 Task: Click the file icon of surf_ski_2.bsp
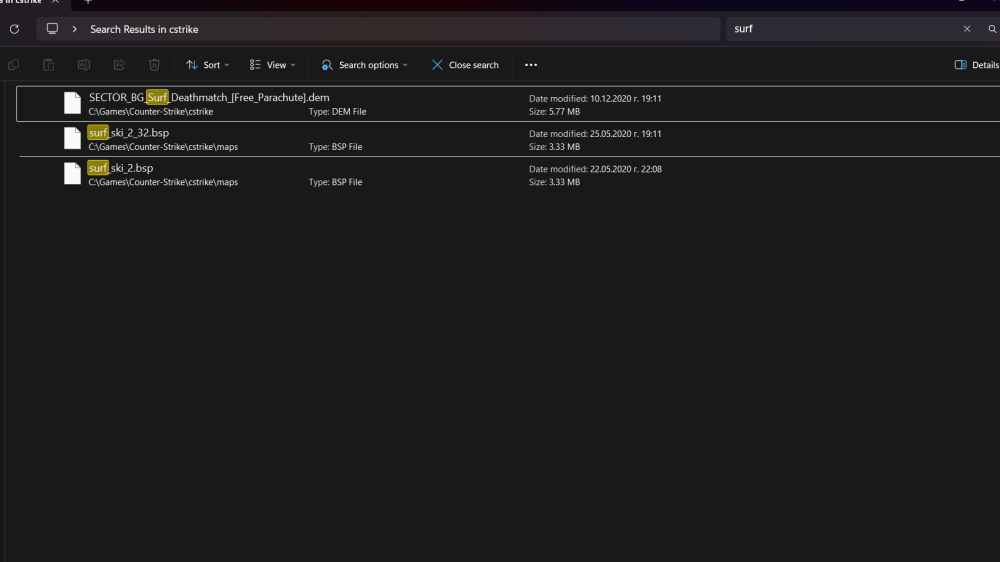click(x=72, y=174)
